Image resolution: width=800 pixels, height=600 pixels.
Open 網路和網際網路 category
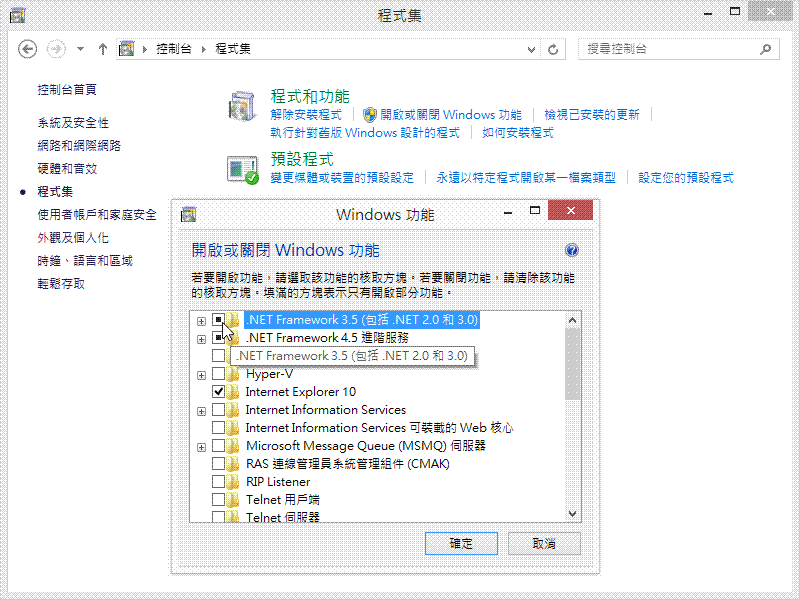[79, 146]
